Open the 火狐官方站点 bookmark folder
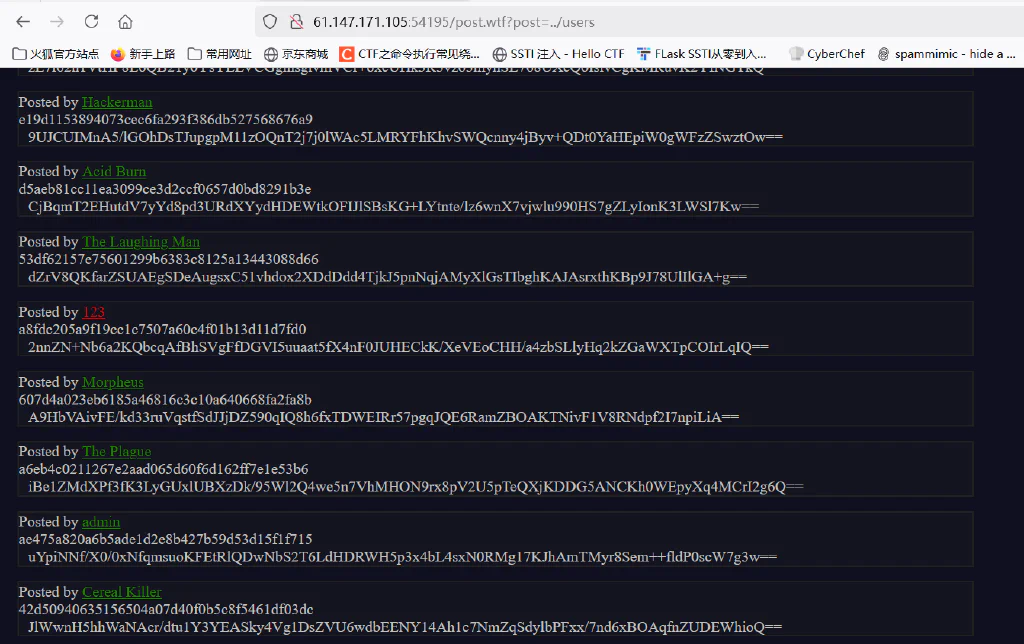The image size is (1024, 644). tap(56, 54)
